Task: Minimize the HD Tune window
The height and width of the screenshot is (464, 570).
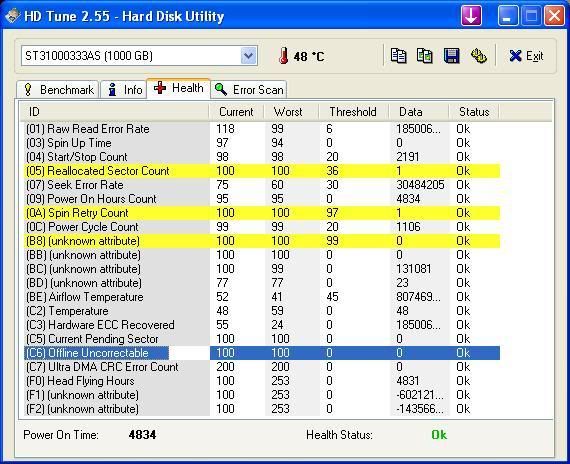Action: coord(508,16)
